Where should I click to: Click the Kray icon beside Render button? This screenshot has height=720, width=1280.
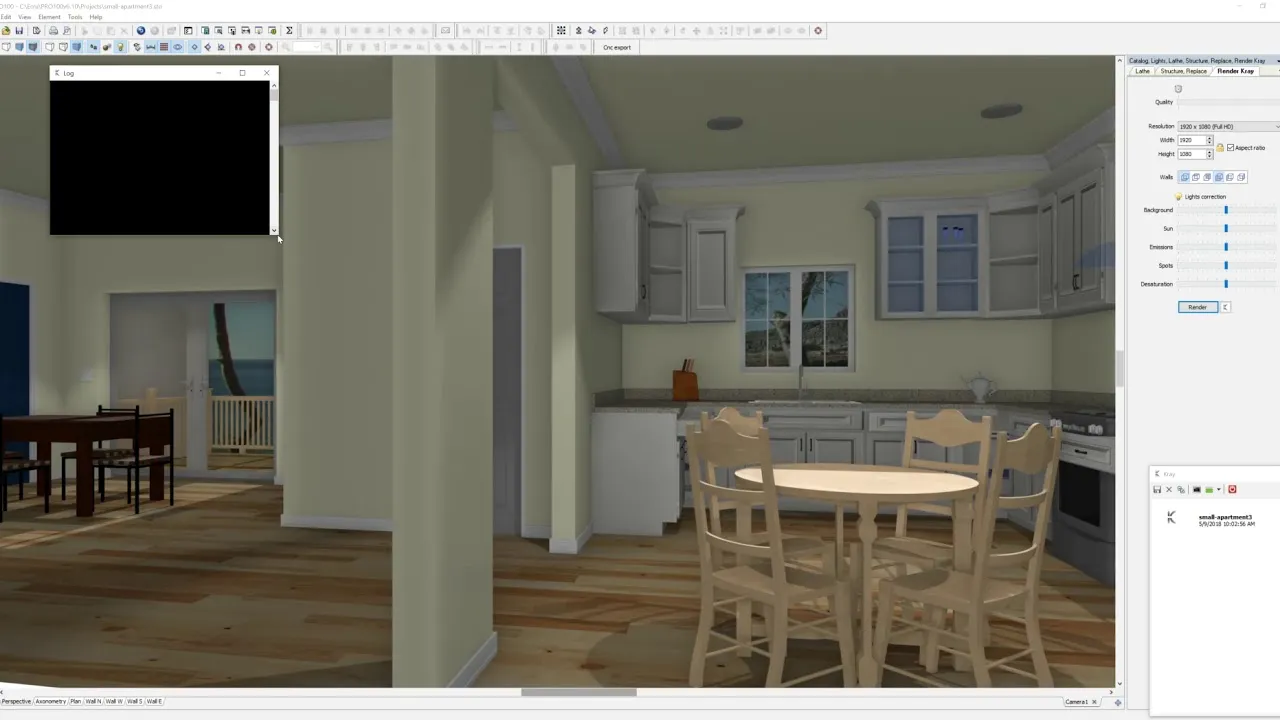click(x=1226, y=307)
